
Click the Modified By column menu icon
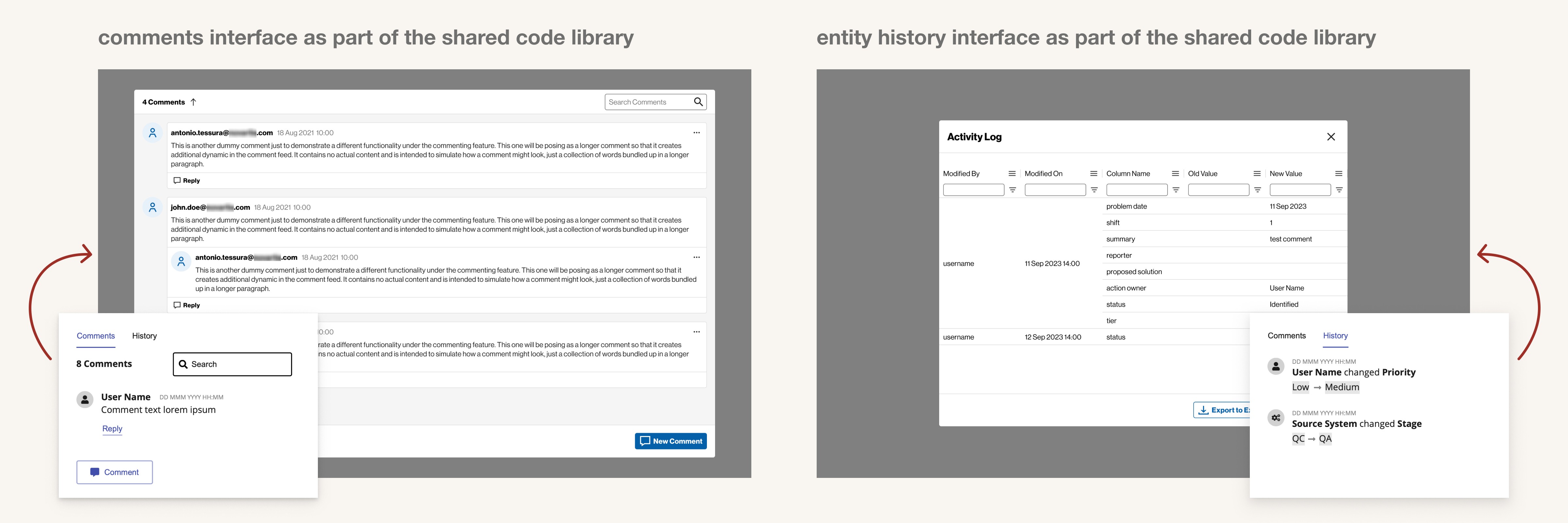point(1012,174)
